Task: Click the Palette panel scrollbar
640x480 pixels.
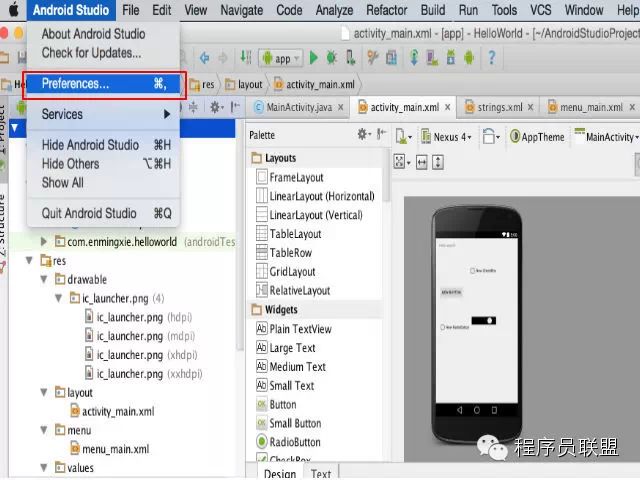Action: (386, 176)
